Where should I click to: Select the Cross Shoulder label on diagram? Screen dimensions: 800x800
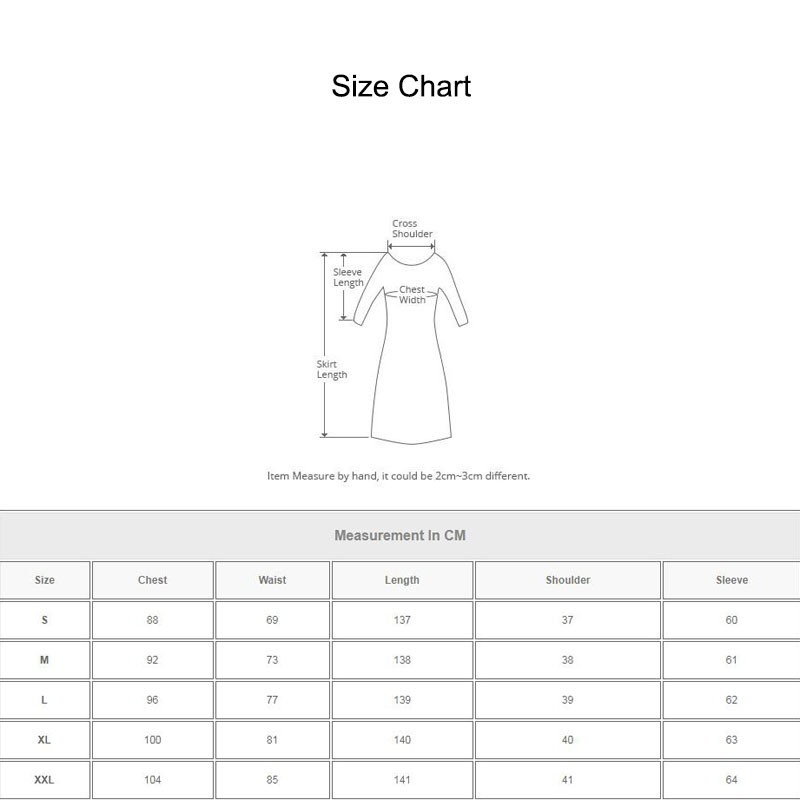(411, 229)
